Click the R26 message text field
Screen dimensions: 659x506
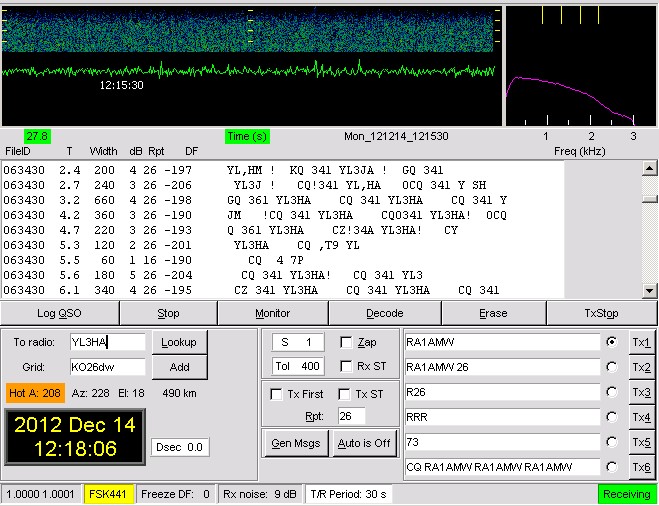502,392
